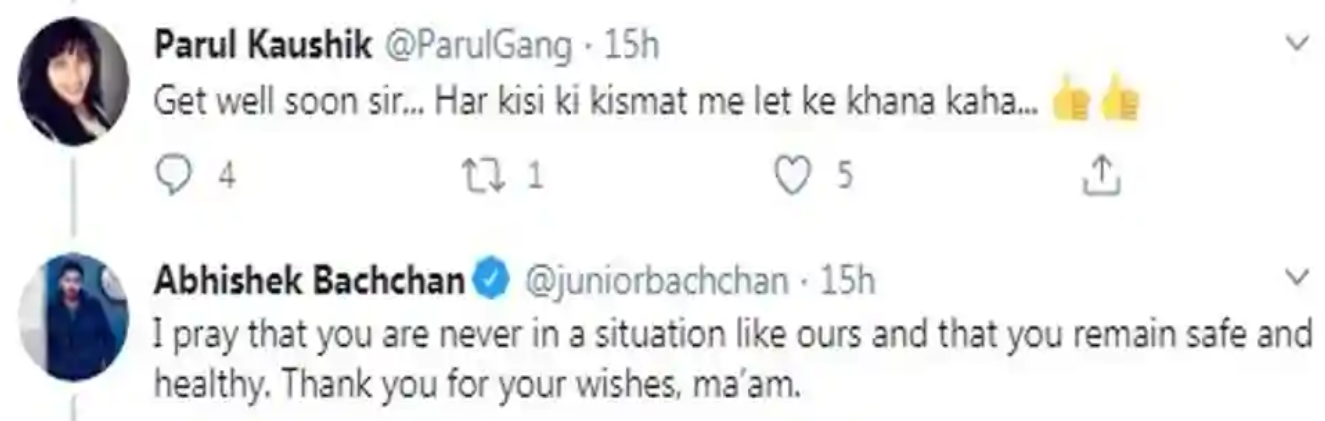
Task: Click the 15h timestamp on Abhishek's reply
Action: (848, 283)
